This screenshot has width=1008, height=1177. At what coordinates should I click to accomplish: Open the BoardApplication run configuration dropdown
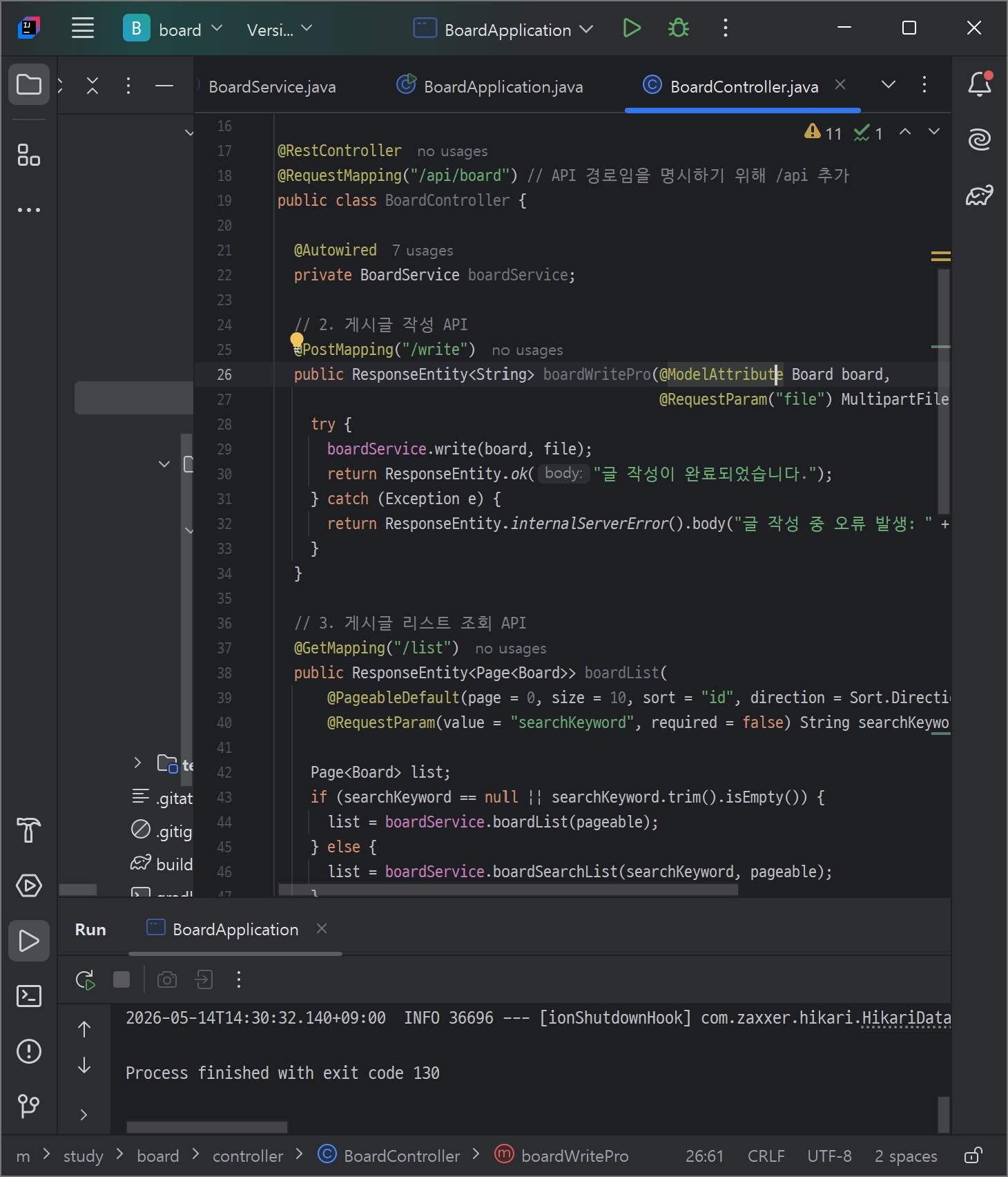coord(503,30)
